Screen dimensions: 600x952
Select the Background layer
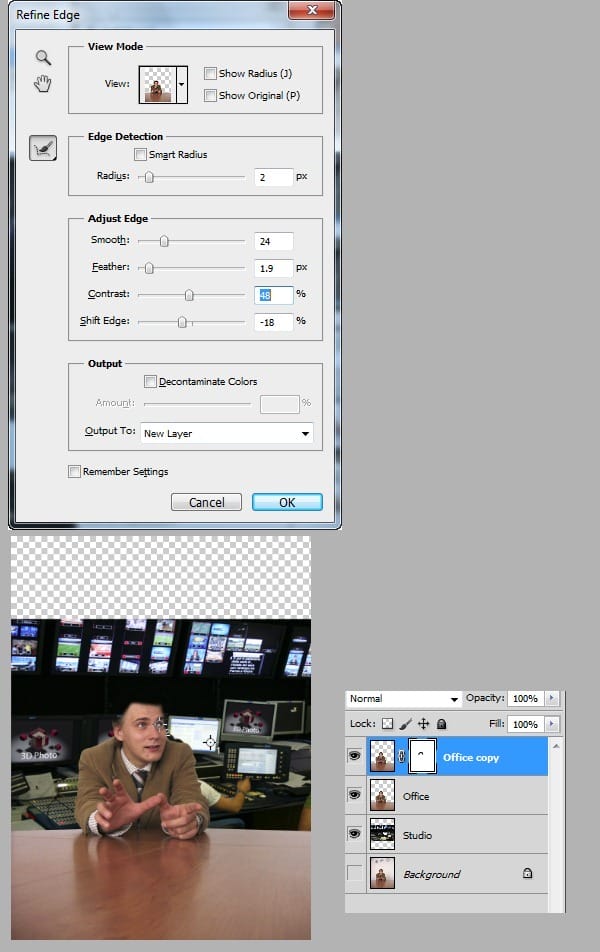tap(460, 874)
